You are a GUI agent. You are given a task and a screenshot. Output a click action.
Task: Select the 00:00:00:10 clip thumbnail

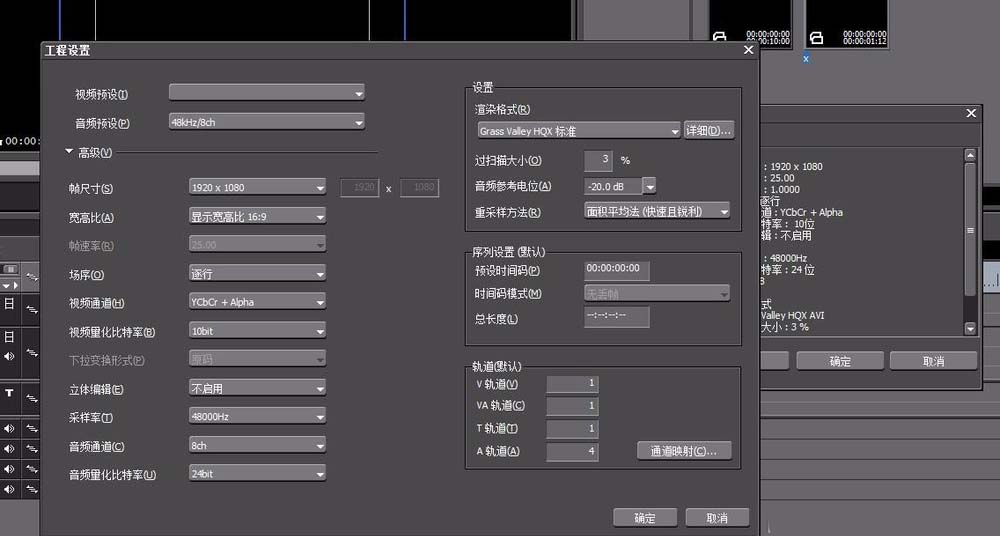click(x=750, y=24)
